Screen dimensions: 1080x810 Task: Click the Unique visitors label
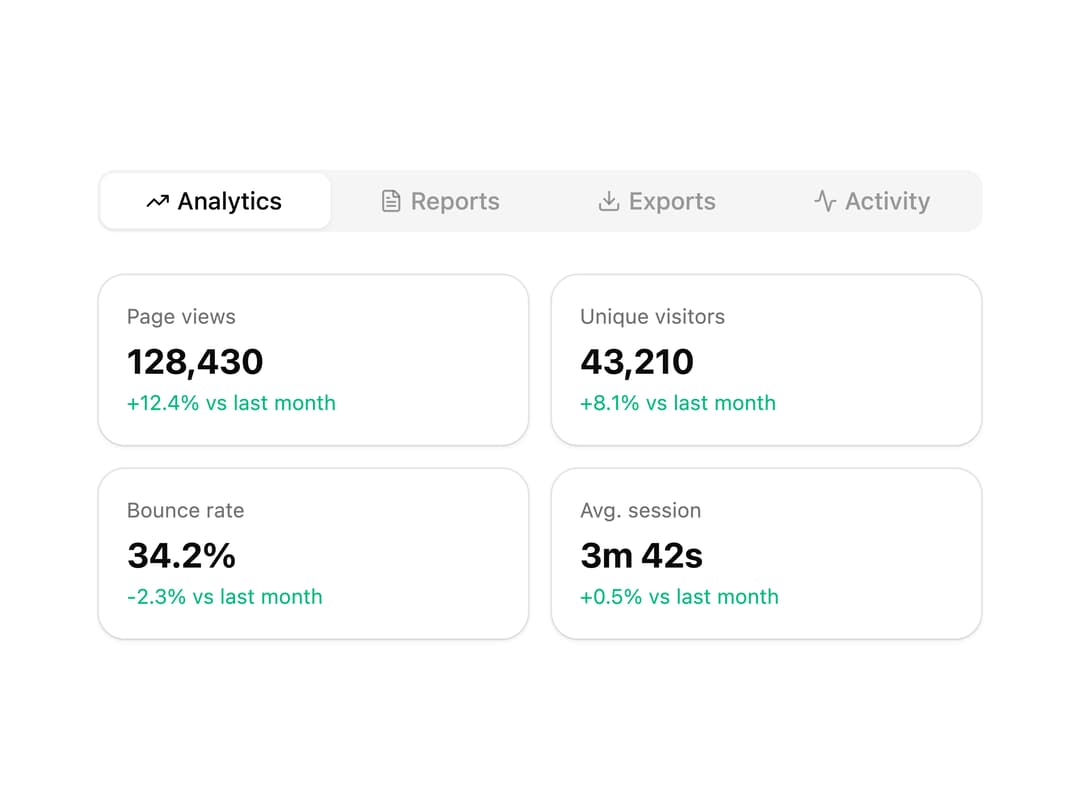652,317
